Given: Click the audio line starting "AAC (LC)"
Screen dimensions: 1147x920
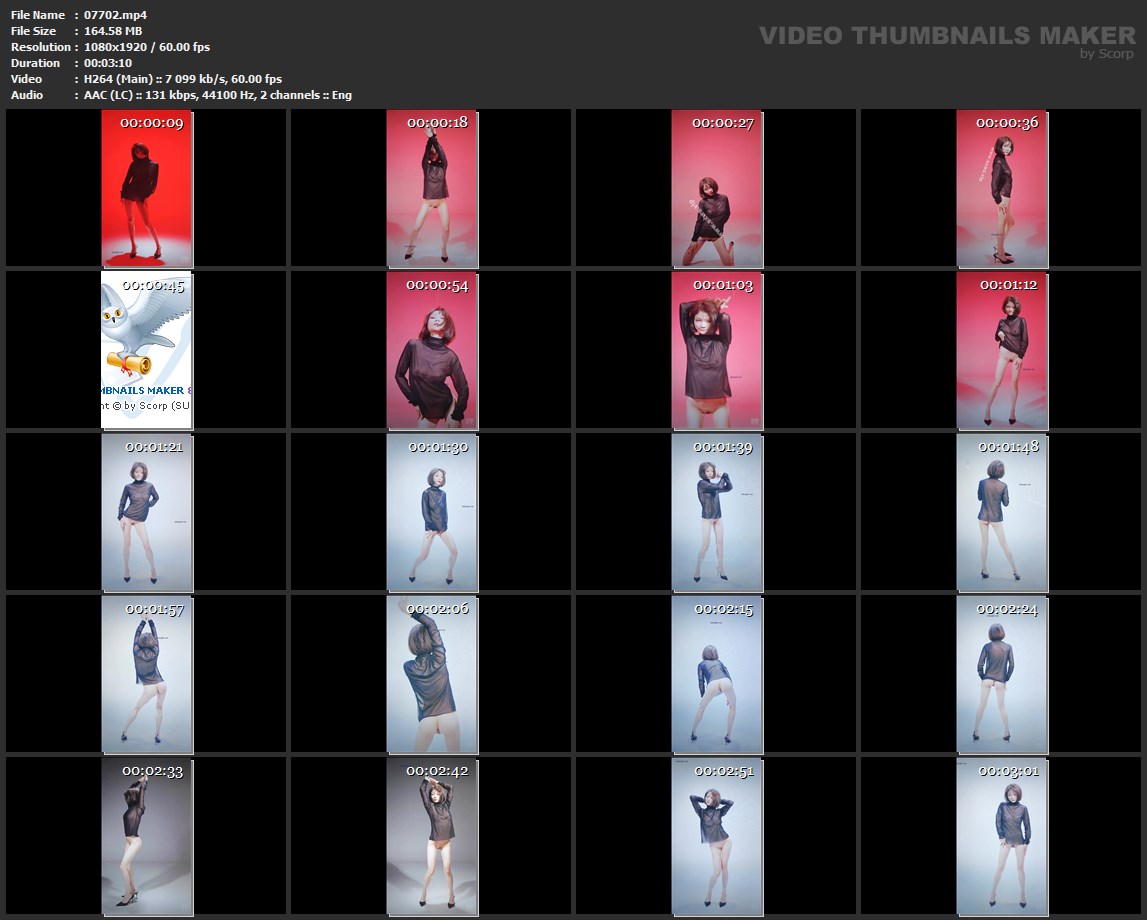Looking at the screenshot, I should [x=218, y=95].
